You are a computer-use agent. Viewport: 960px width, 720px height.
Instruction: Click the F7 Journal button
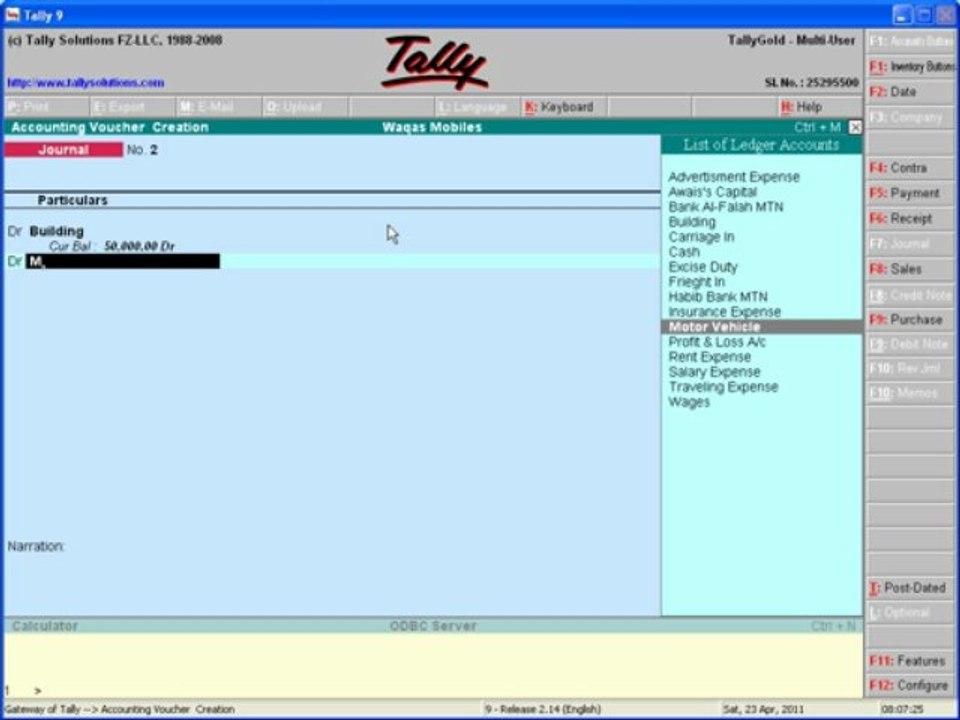click(x=911, y=244)
